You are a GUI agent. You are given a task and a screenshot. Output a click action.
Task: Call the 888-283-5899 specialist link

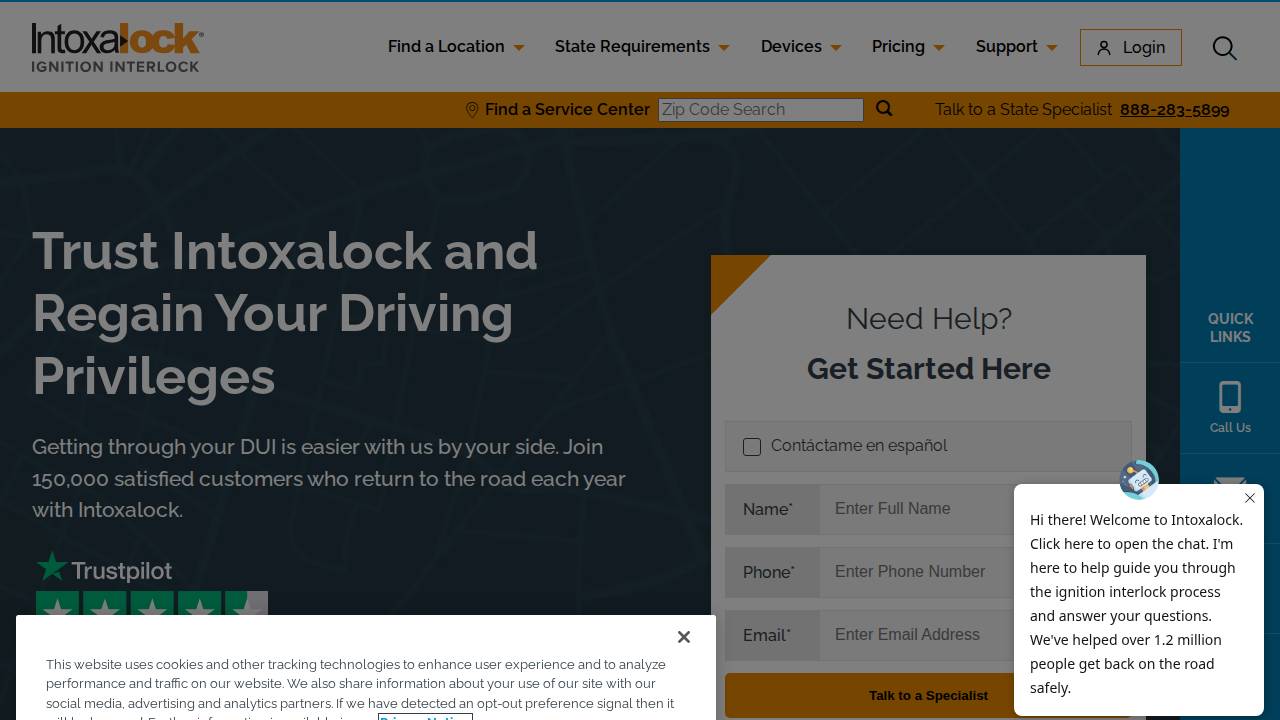tap(1175, 110)
